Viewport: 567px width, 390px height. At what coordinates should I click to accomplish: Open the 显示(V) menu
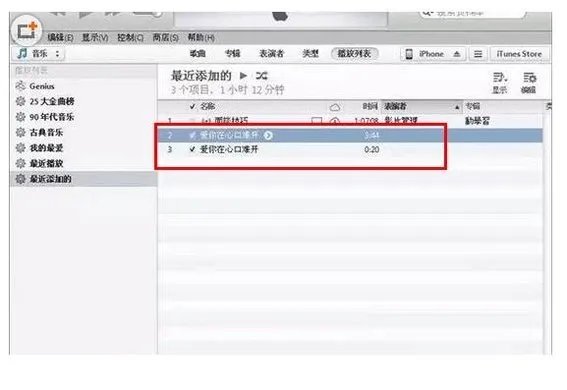(95, 37)
